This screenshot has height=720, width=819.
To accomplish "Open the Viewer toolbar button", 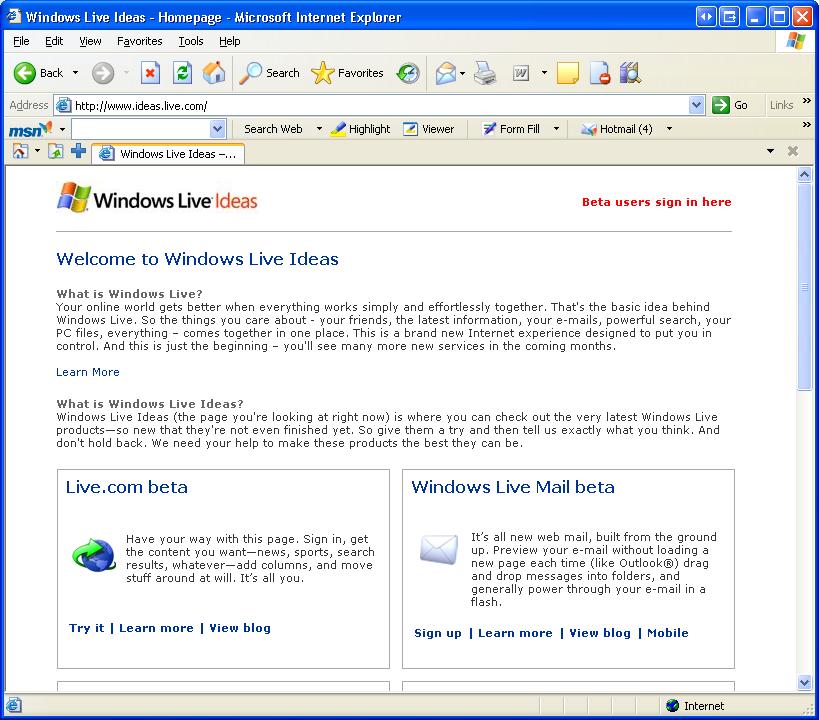I will [429, 129].
